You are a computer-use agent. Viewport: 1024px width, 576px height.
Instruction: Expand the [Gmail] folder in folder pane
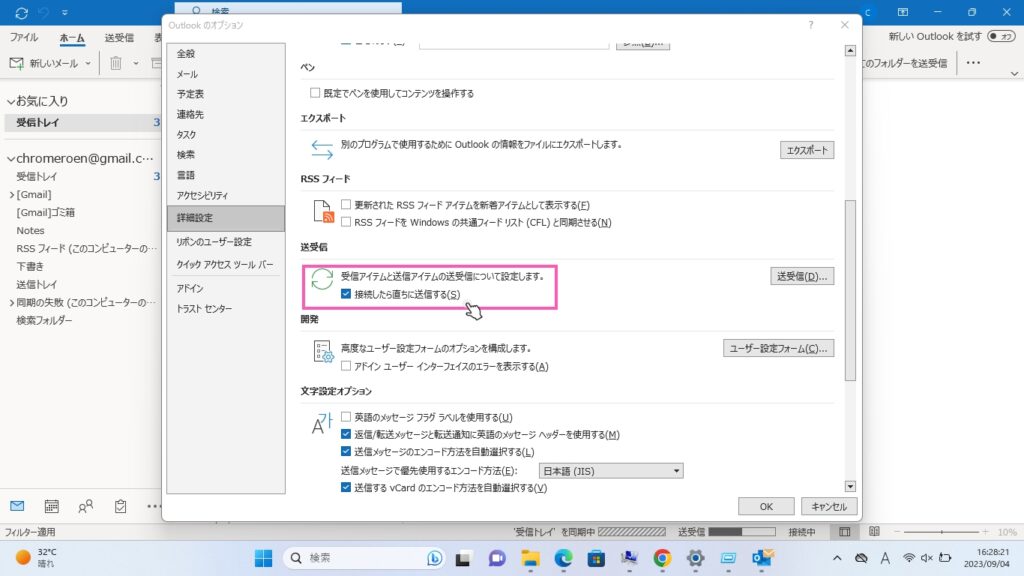pyautogui.click(x=11, y=194)
